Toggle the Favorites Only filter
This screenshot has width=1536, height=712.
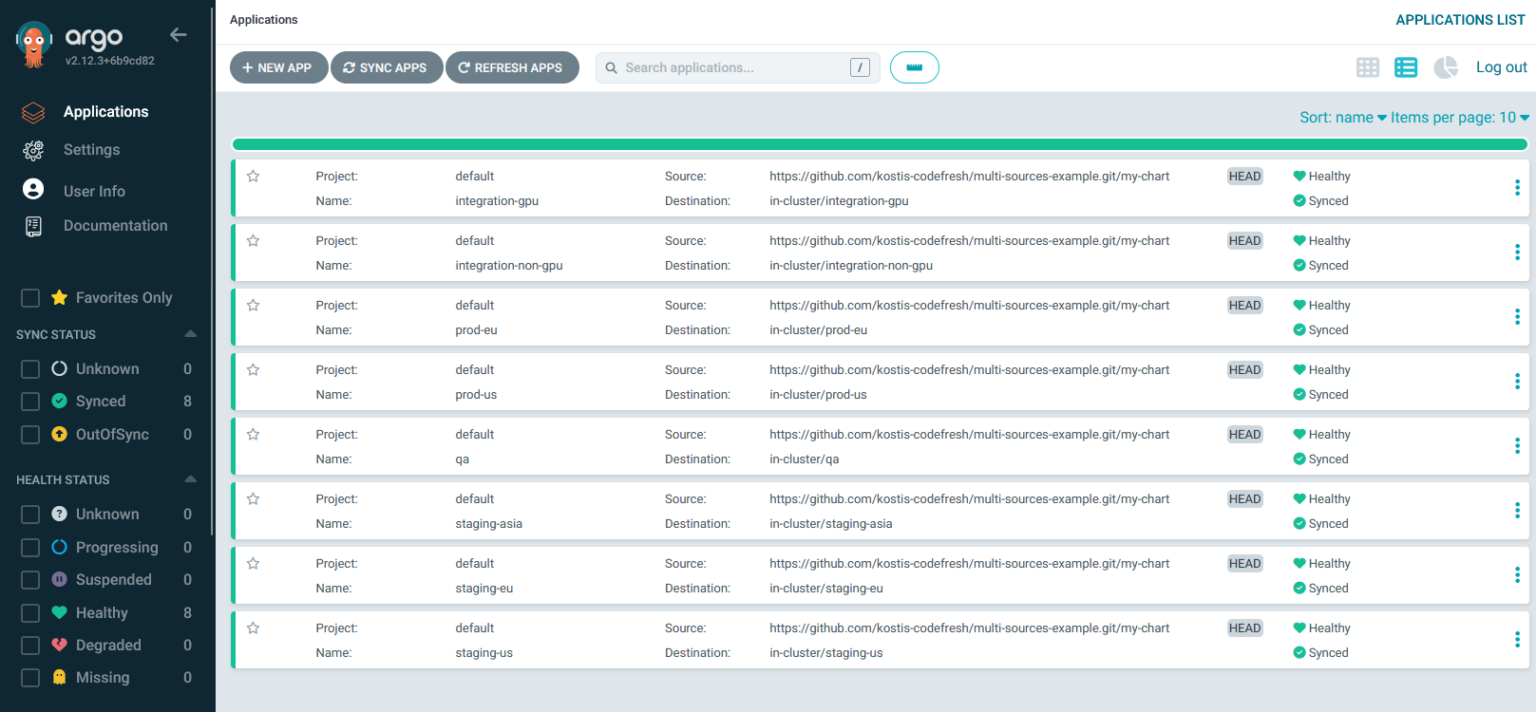[29, 297]
